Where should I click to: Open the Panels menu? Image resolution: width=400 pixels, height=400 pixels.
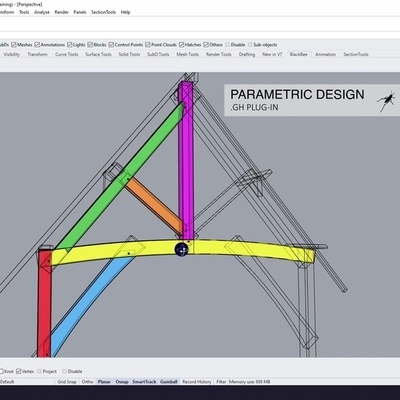(80, 12)
